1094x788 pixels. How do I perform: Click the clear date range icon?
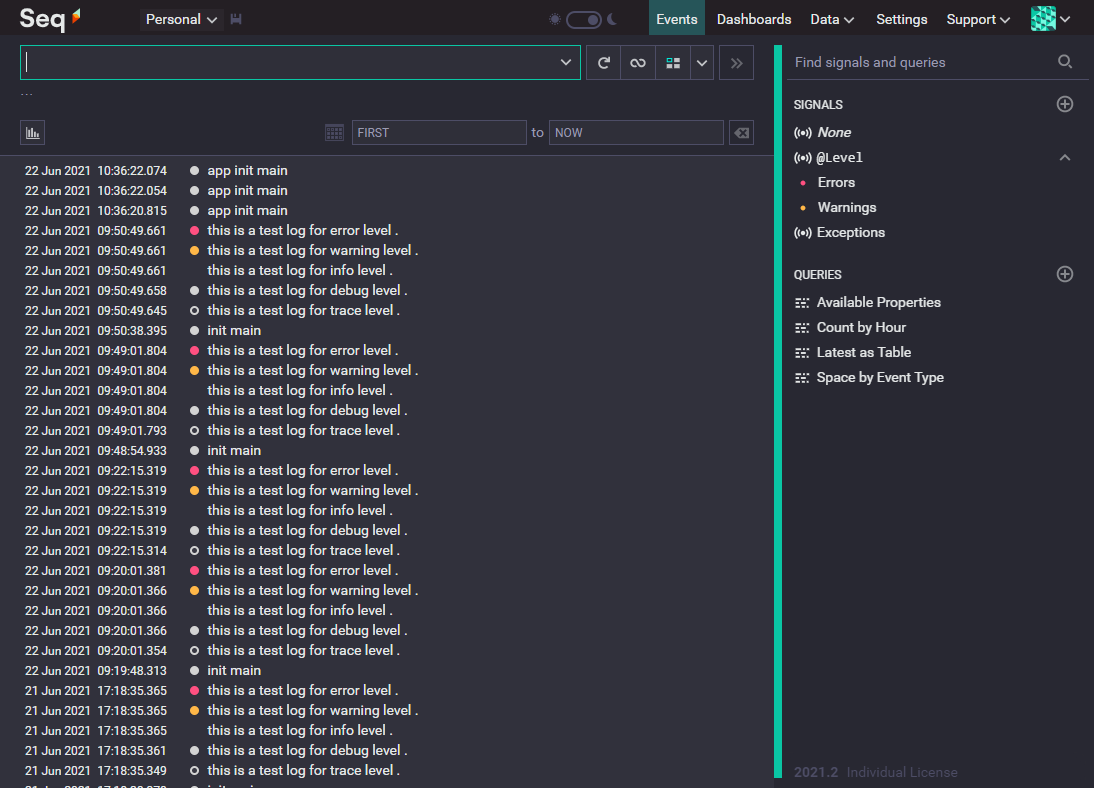(x=741, y=133)
